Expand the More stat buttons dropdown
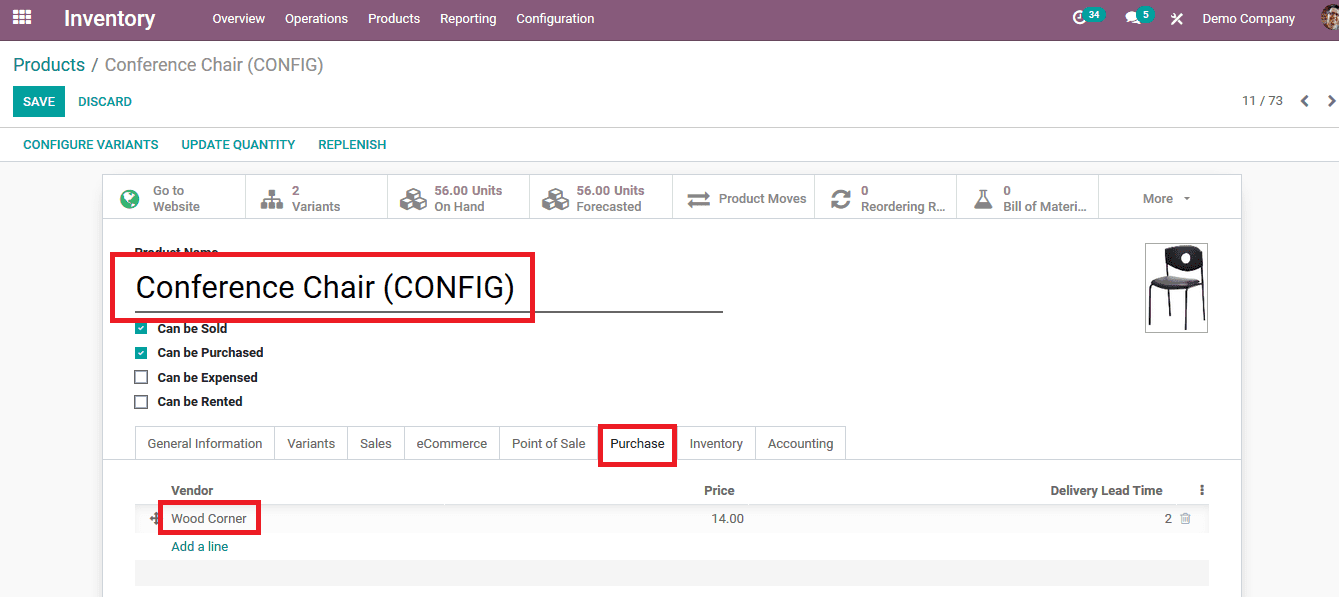1339x597 pixels. pyautogui.click(x=1166, y=198)
